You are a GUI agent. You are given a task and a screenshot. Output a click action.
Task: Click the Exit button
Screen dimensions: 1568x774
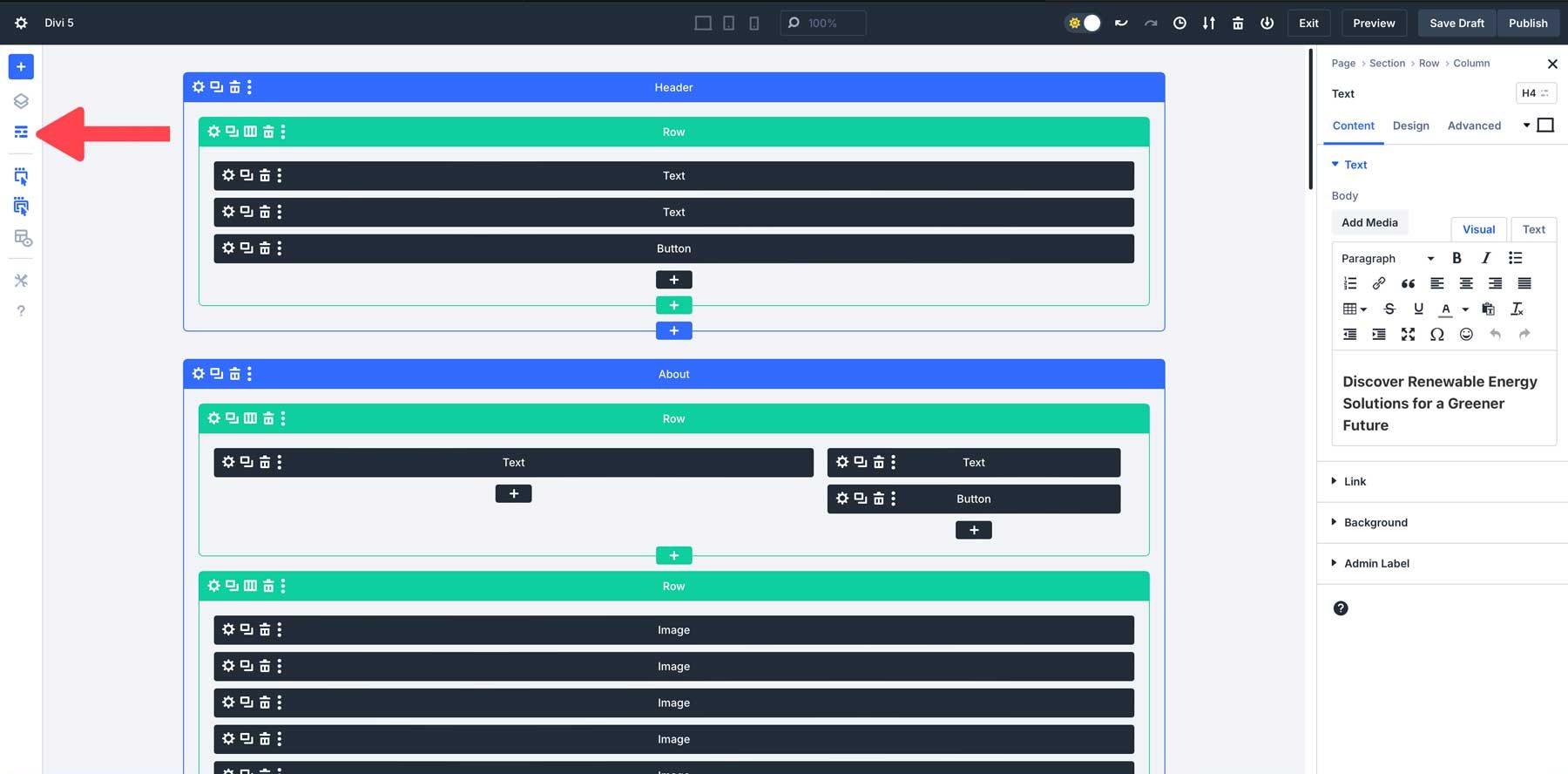(x=1308, y=23)
